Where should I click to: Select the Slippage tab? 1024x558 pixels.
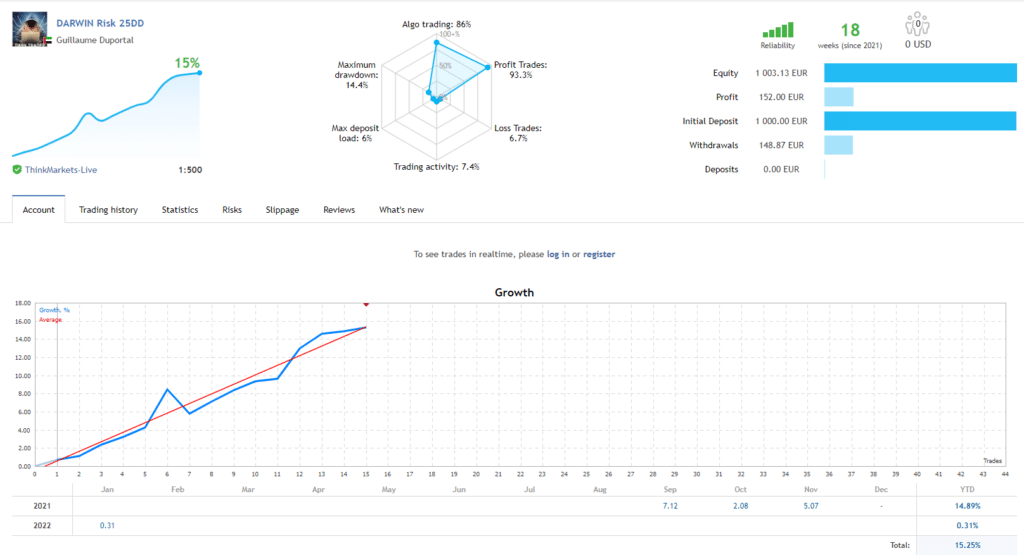282,210
